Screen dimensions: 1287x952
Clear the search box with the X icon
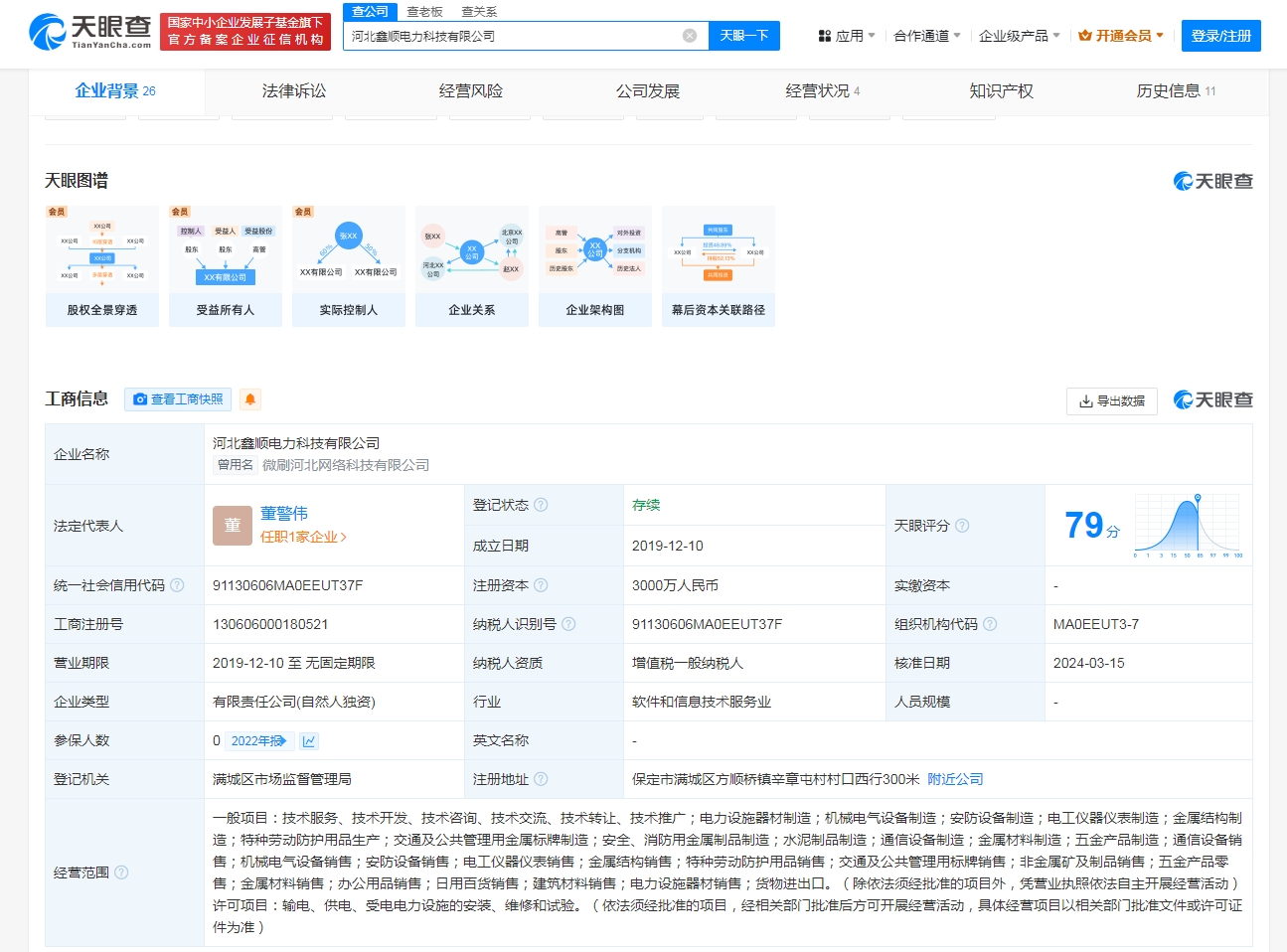pyautogui.click(x=690, y=36)
